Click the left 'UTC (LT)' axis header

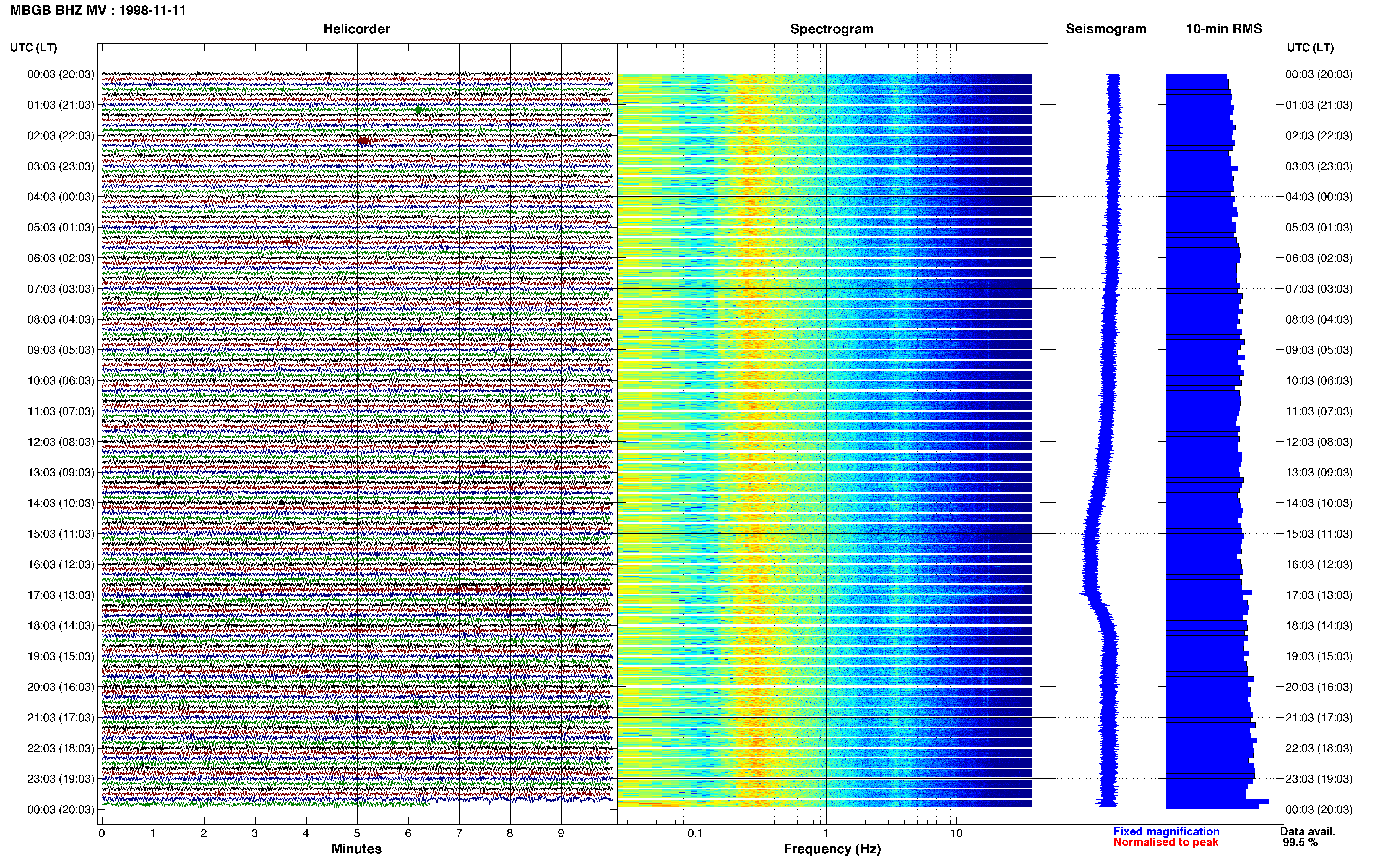point(33,48)
